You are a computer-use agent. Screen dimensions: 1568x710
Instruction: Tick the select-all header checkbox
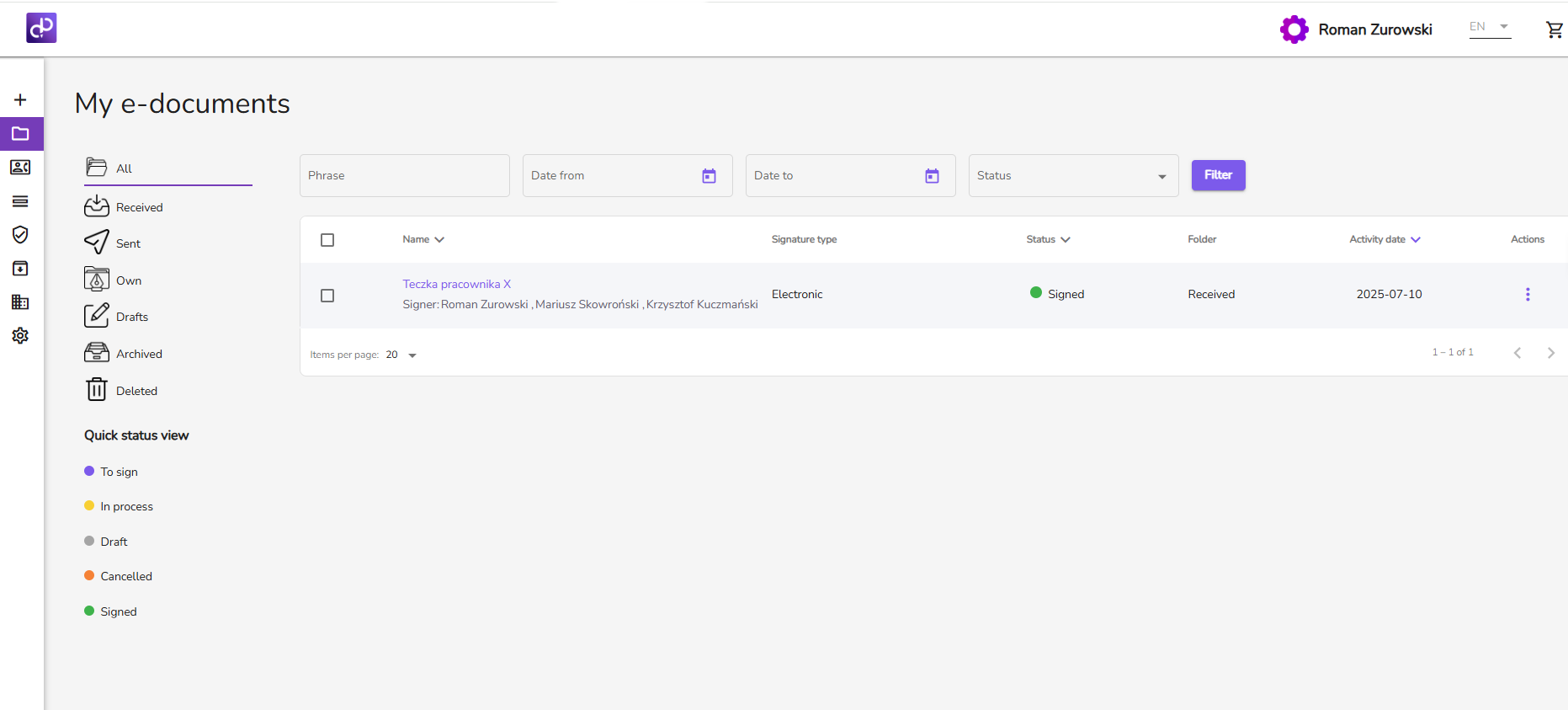[x=327, y=240]
